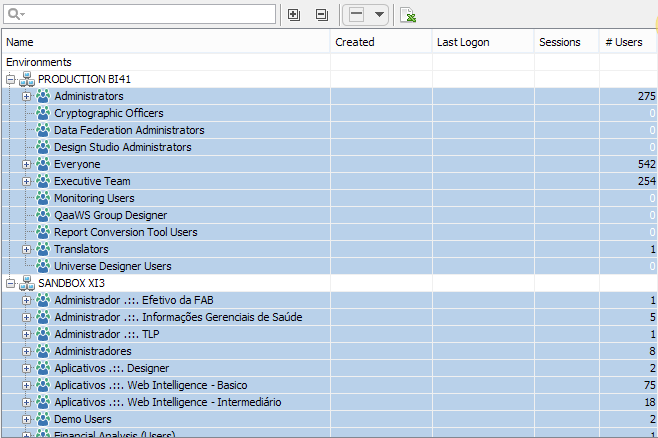Expand Aplicativos Web Intelligence - Basico group
Screen dimensions: 658x438
pos(26,386)
